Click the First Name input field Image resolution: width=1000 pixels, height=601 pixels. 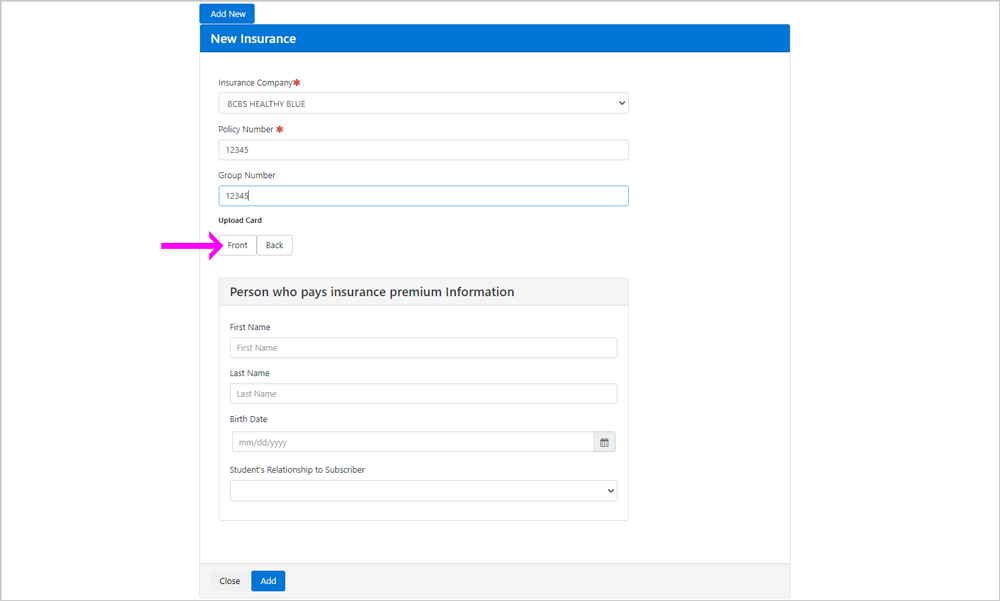click(423, 348)
